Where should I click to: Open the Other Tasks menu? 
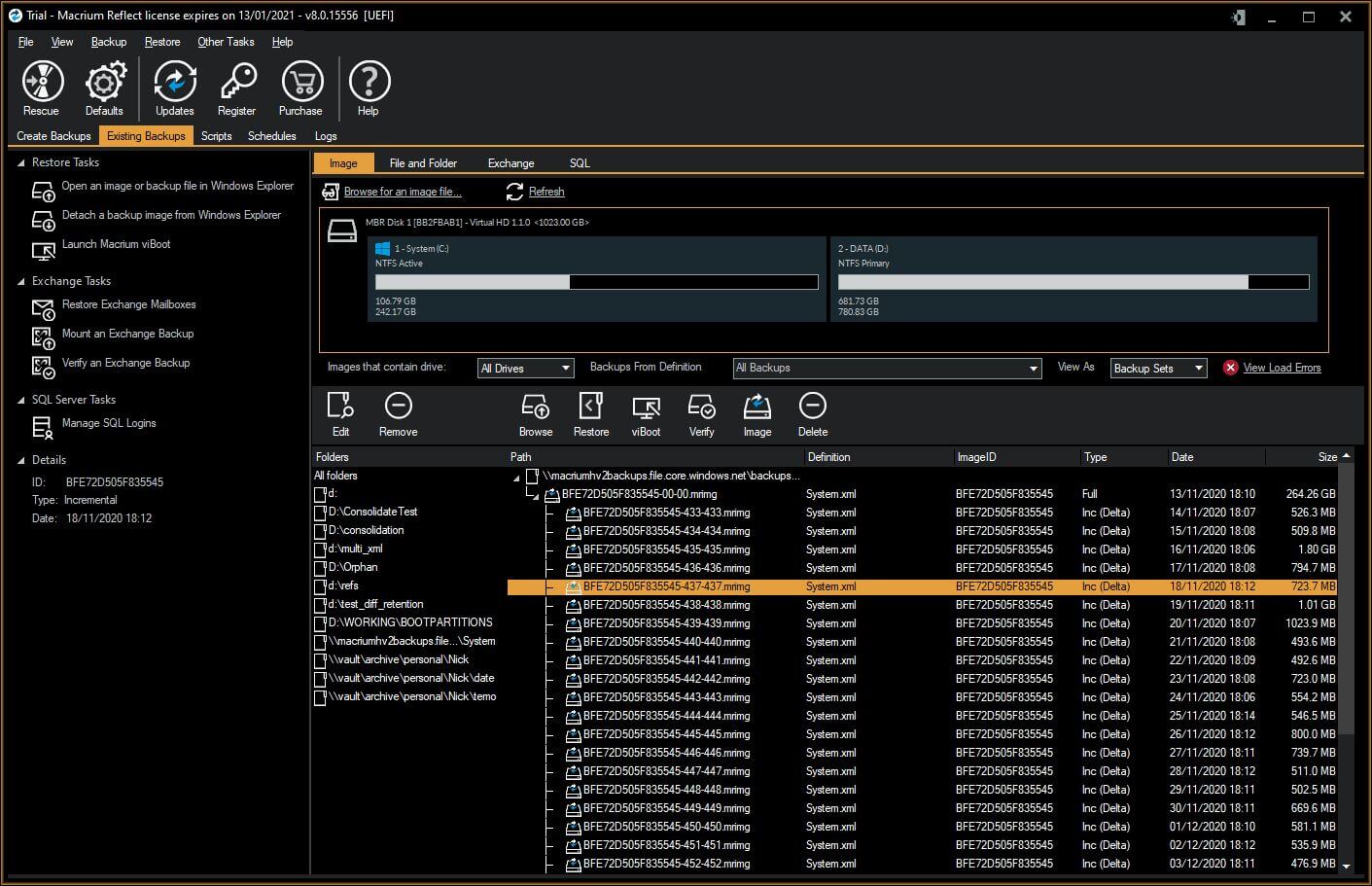[x=226, y=42]
